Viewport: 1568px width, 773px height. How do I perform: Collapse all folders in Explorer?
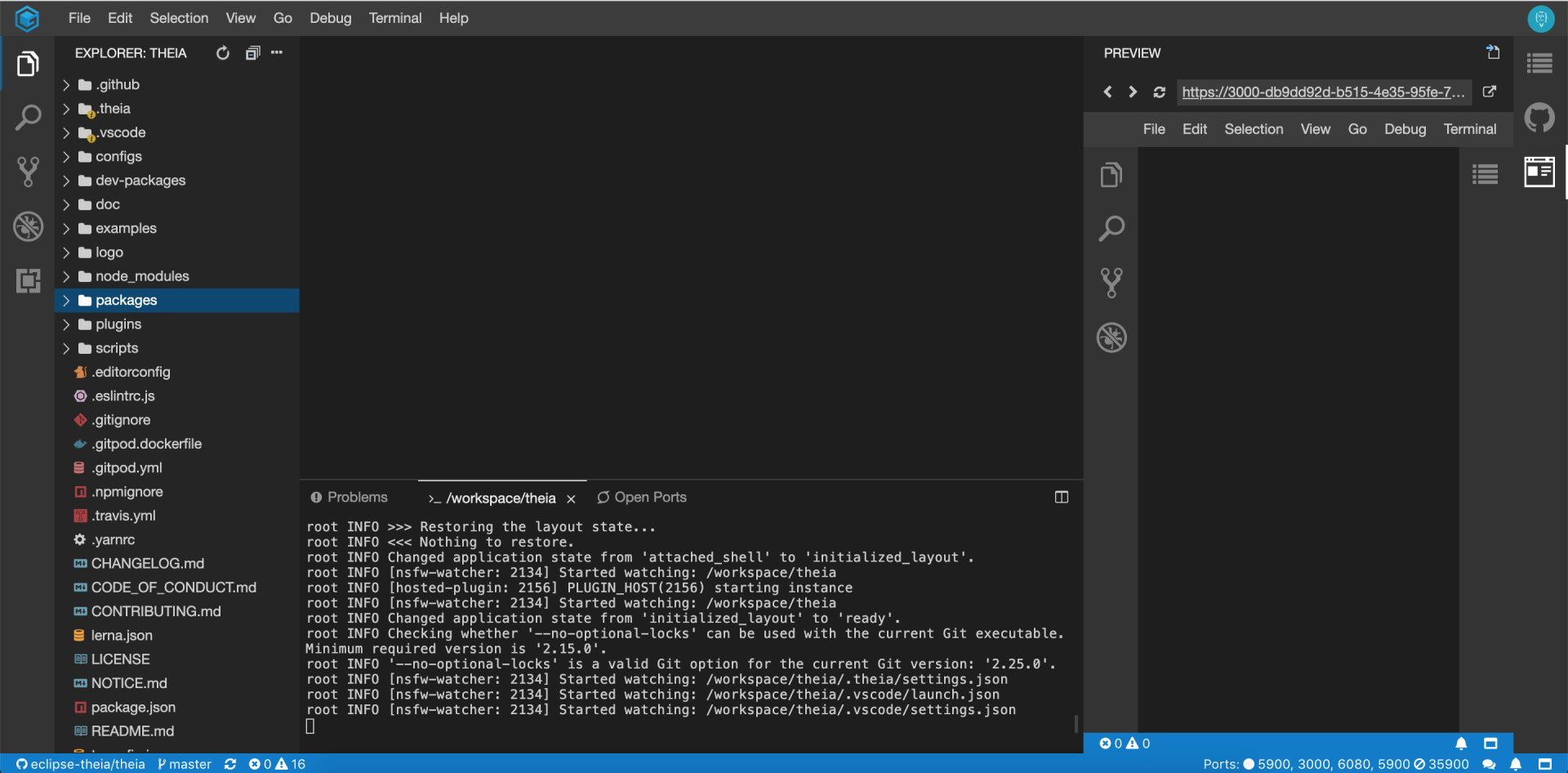[x=252, y=53]
